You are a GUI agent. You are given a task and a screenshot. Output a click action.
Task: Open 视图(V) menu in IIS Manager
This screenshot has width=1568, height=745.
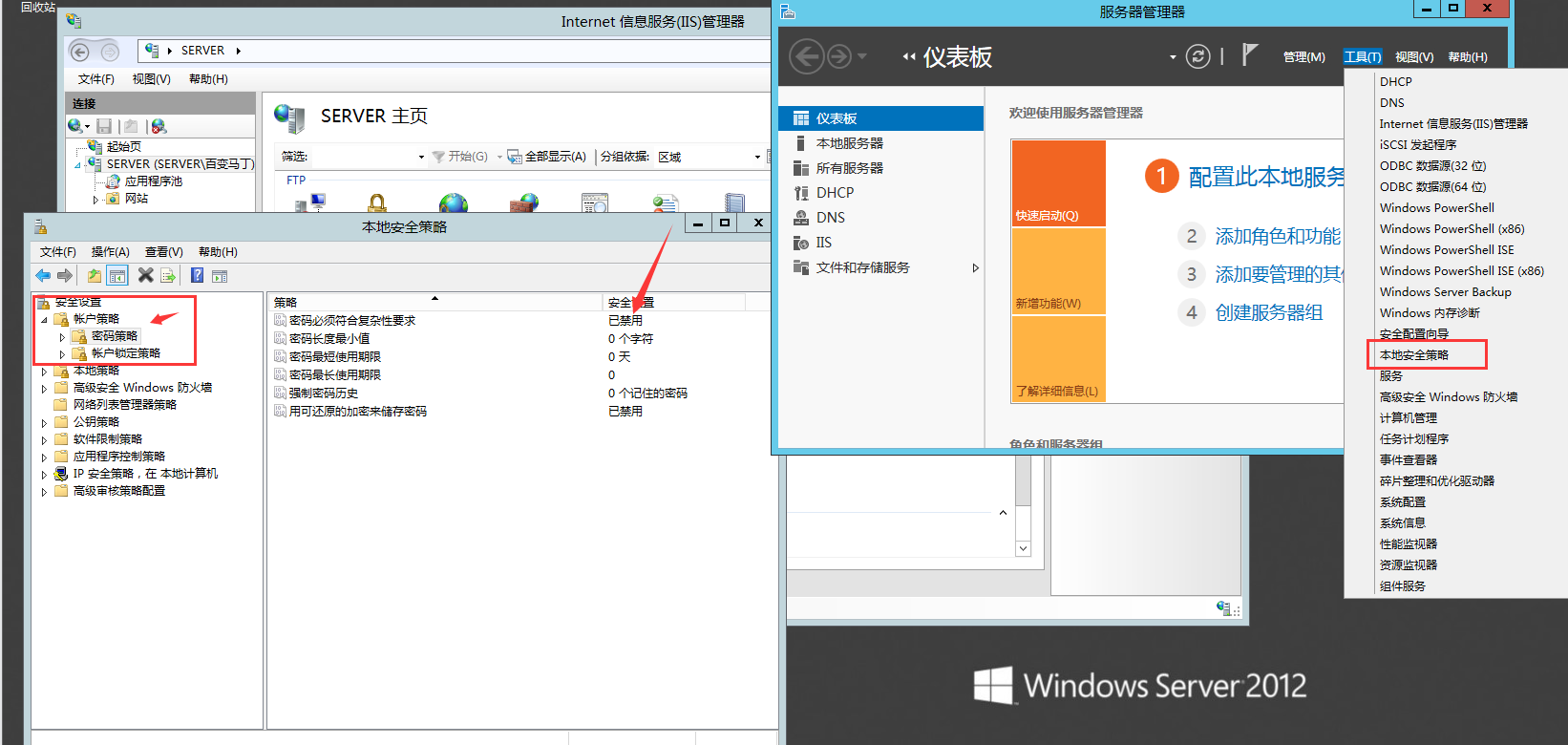[151, 79]
